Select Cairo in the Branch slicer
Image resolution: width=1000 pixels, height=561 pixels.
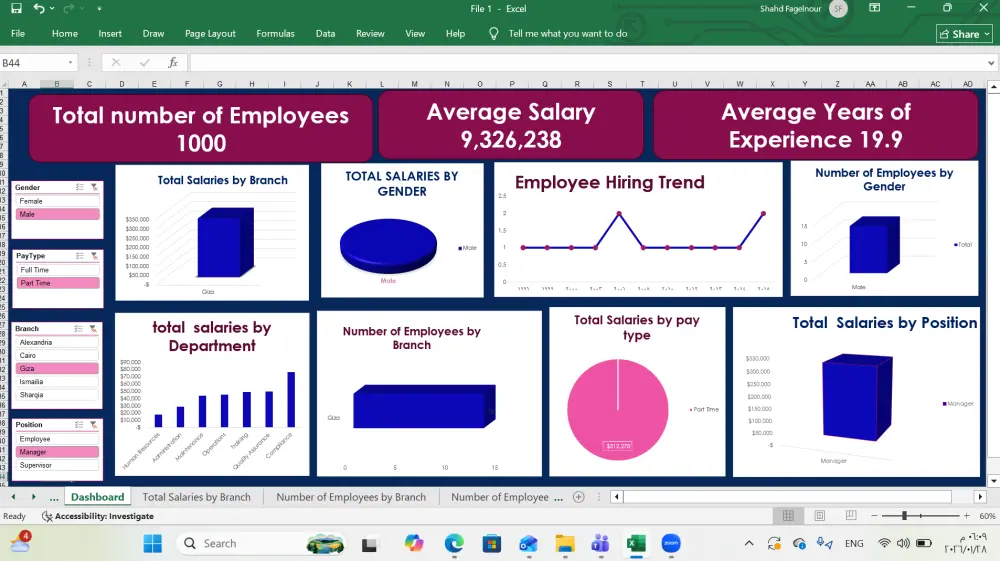coord(57,355)
